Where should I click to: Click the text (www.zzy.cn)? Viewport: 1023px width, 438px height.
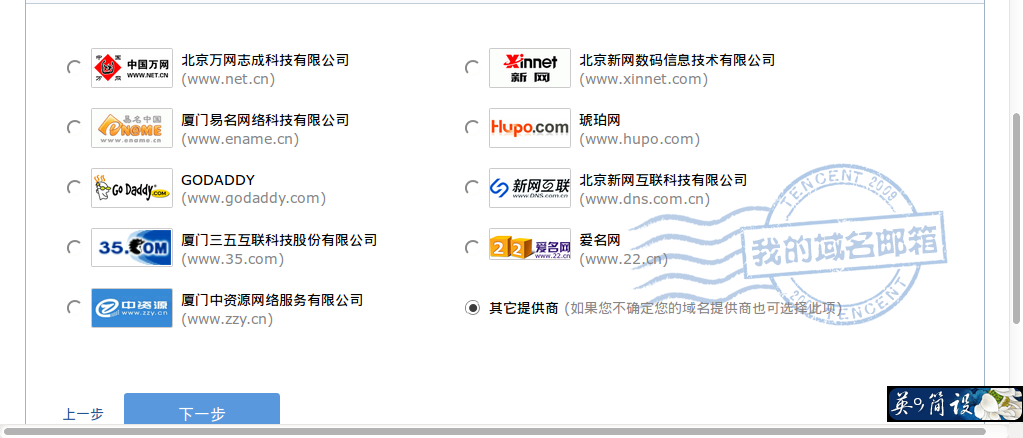(x=227, y=320)
